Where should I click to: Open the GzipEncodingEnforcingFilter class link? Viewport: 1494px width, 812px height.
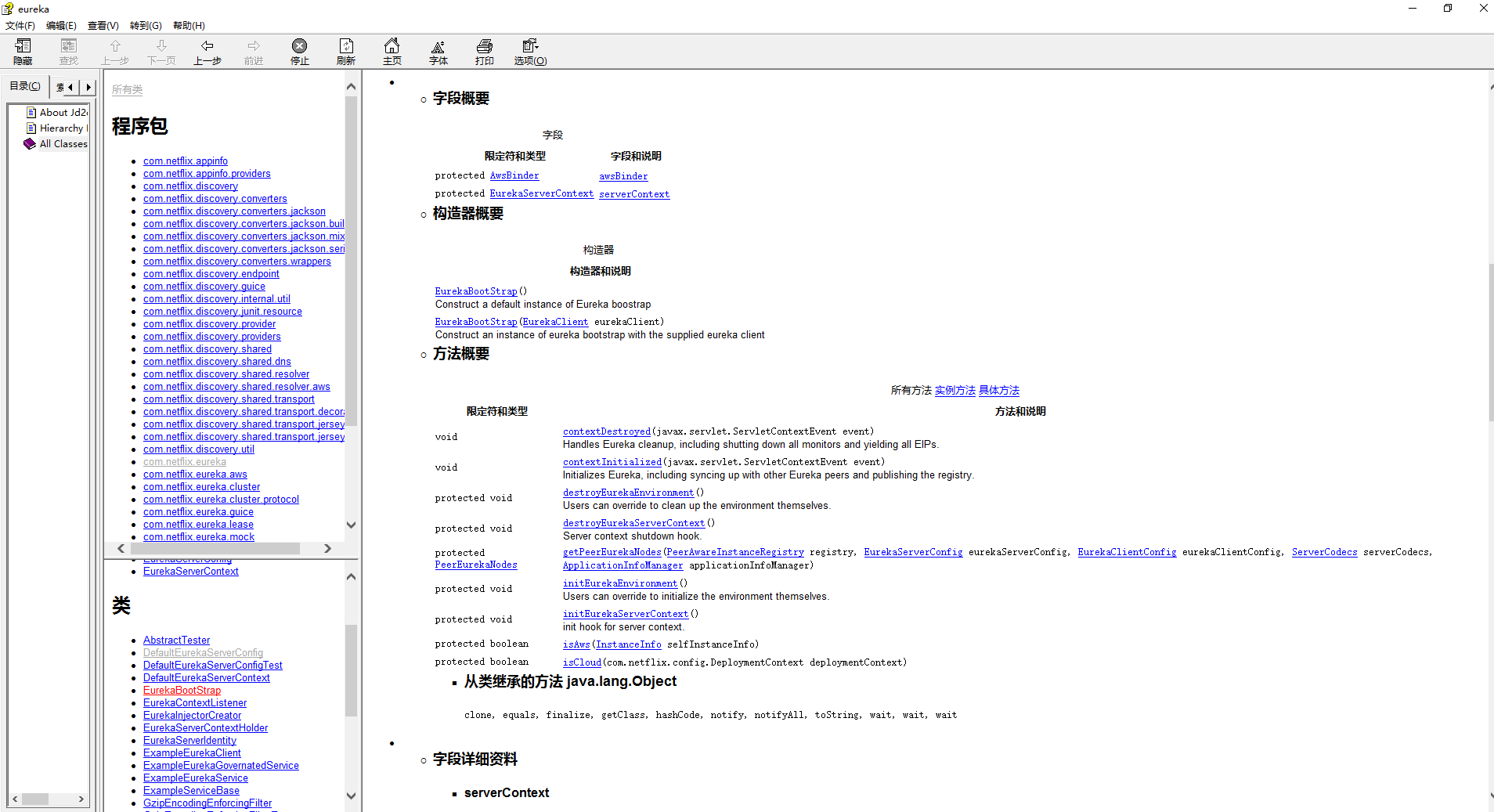coord(207,803)
